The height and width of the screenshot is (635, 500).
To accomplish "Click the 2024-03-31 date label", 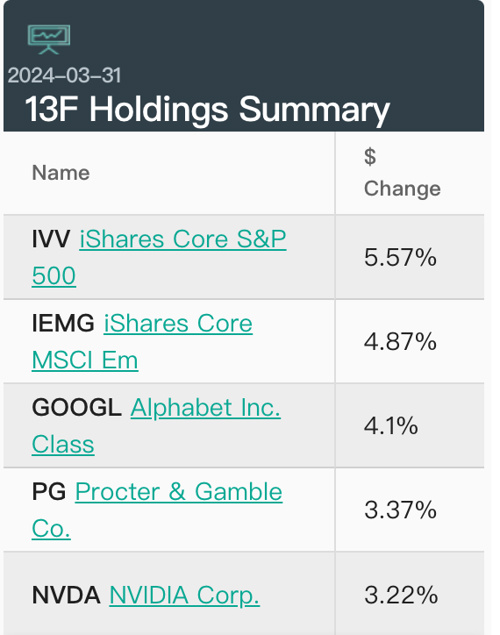I will (x=64, y=75).
